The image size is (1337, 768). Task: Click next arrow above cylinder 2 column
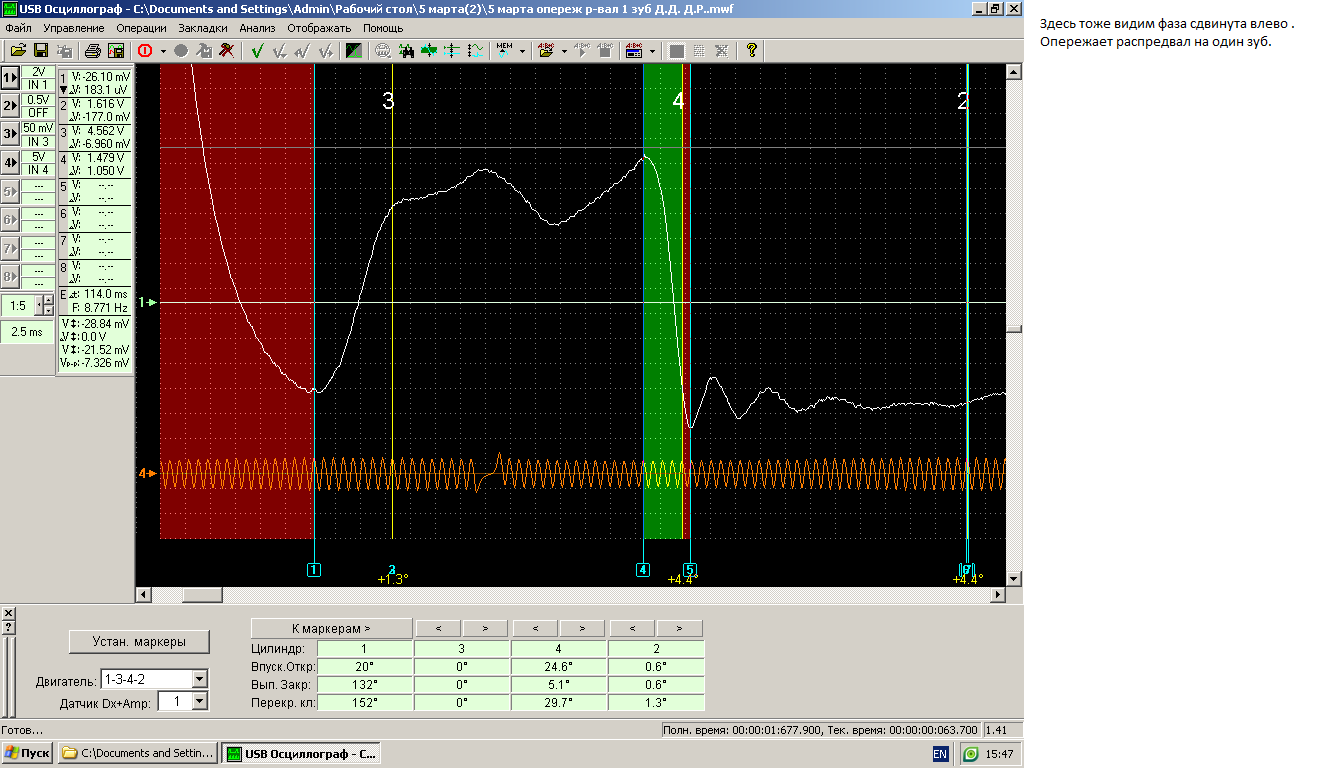click(x=679, y=628)
